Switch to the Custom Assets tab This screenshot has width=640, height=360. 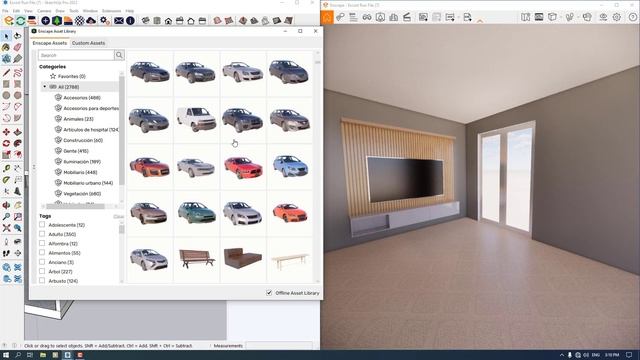click(x=88, y=43)
